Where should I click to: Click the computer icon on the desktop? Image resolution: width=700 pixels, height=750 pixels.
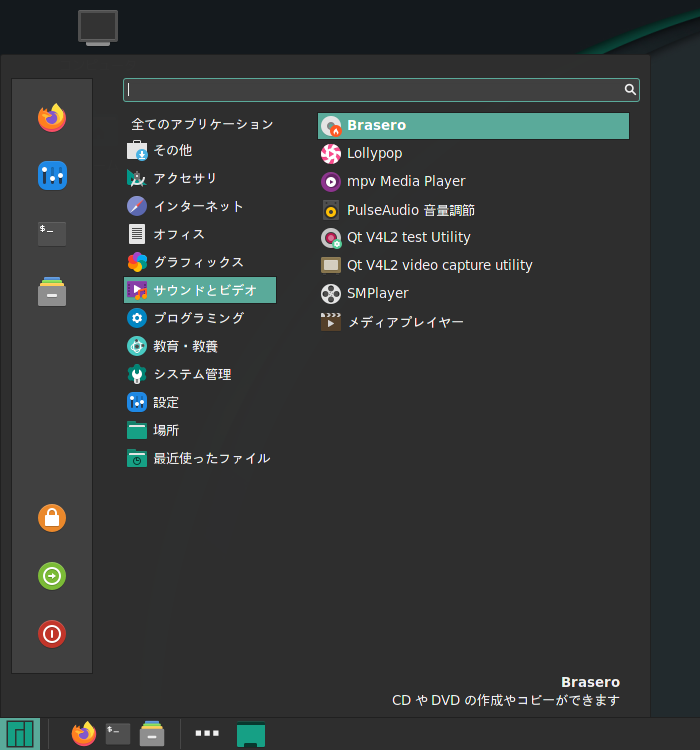[x=98, y=28]
